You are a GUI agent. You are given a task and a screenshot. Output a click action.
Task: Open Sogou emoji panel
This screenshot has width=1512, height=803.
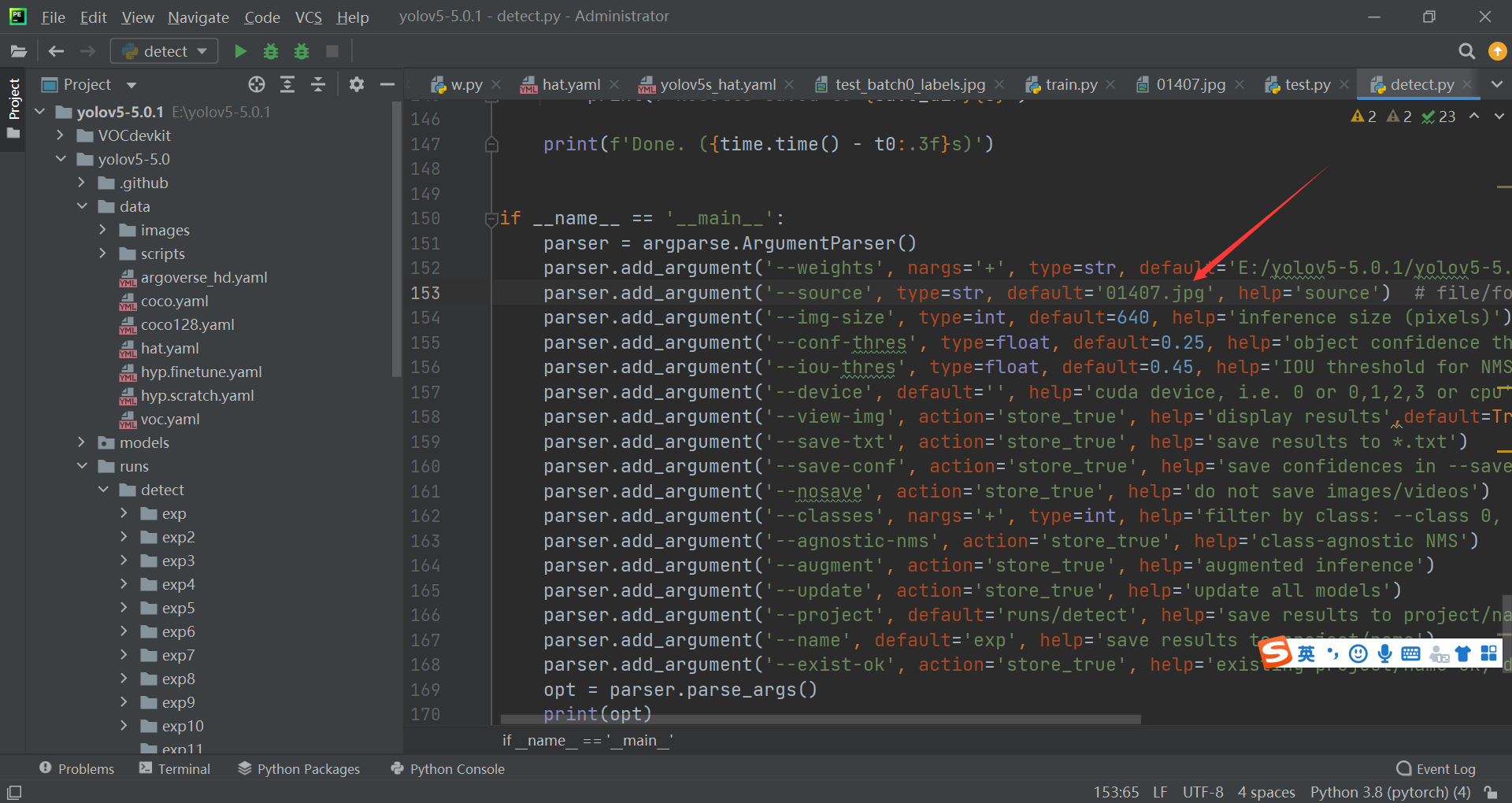coord(1358,653)
